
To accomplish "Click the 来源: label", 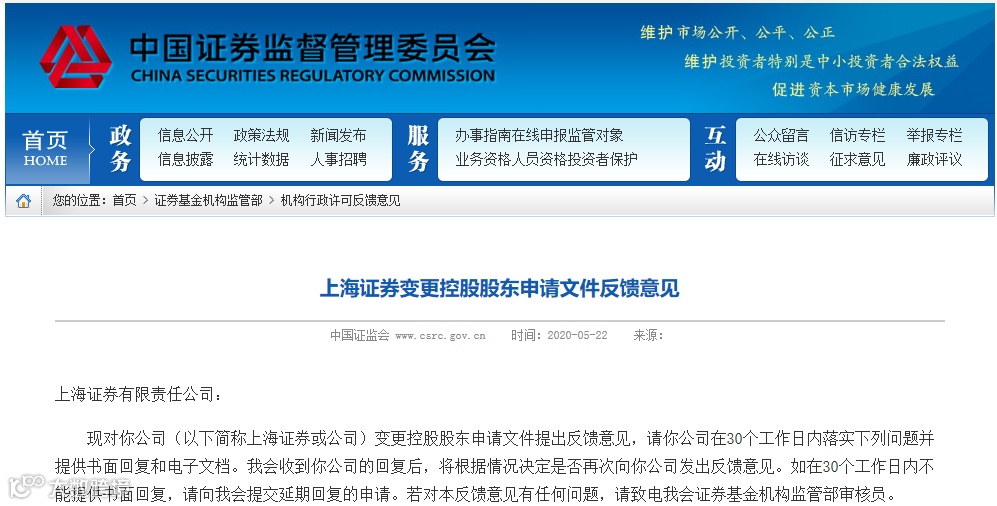I will [649, 336].
